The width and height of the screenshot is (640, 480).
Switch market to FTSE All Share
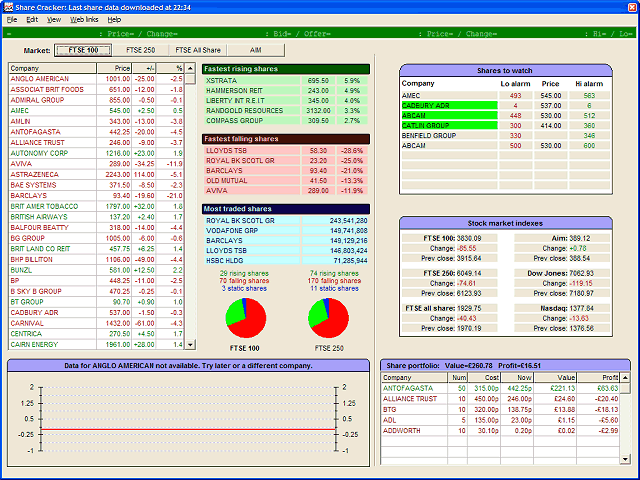click(x=198, y=50)
